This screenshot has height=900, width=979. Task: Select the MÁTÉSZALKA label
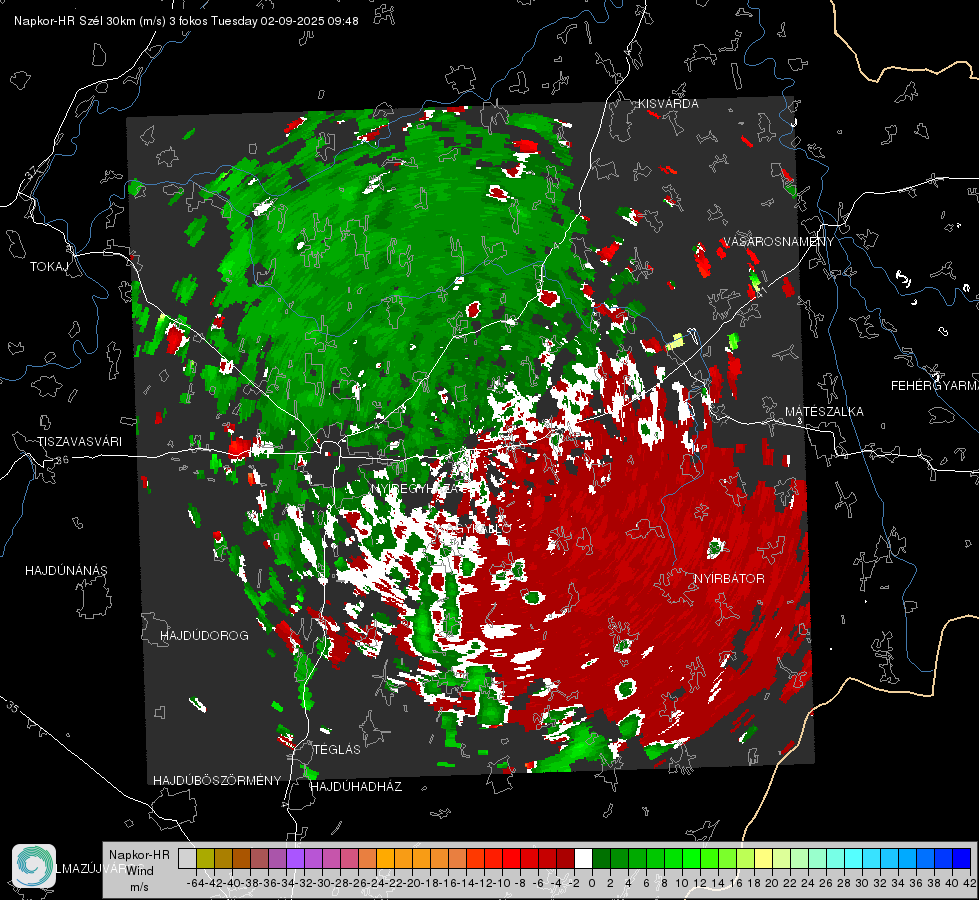pos(824,412)
